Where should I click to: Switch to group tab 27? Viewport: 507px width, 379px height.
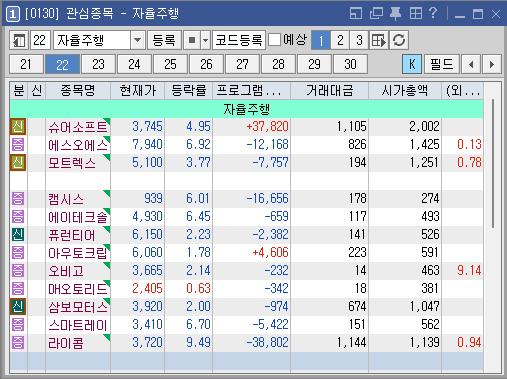(242, 64)
